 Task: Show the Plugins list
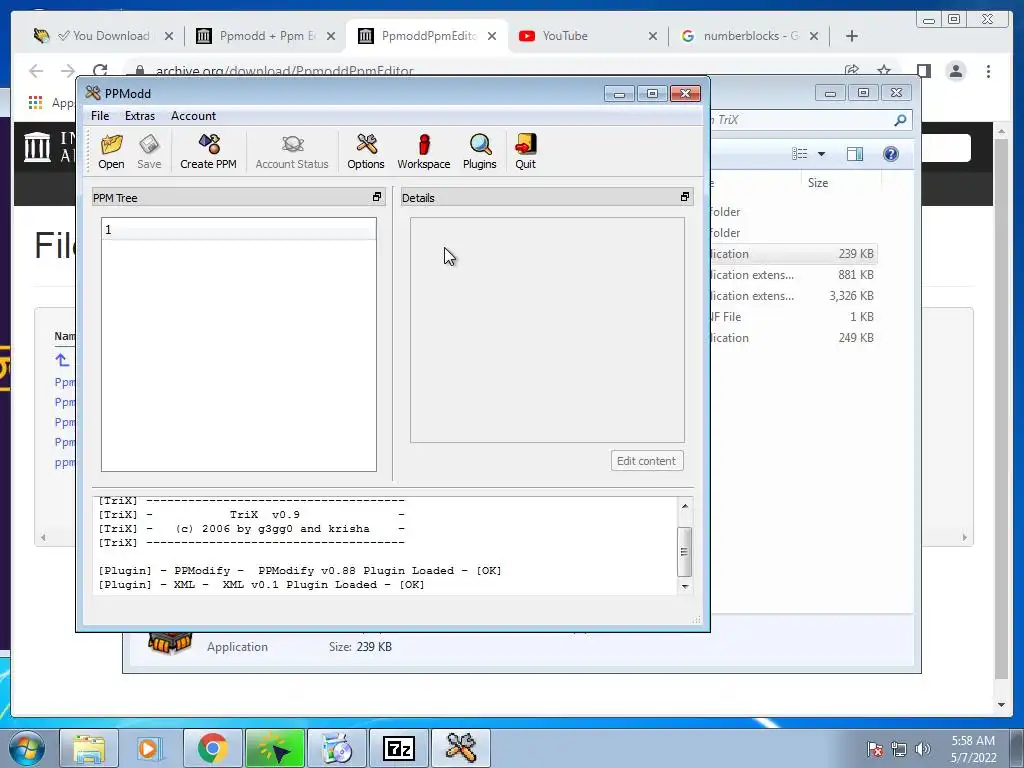pos(479,152)
